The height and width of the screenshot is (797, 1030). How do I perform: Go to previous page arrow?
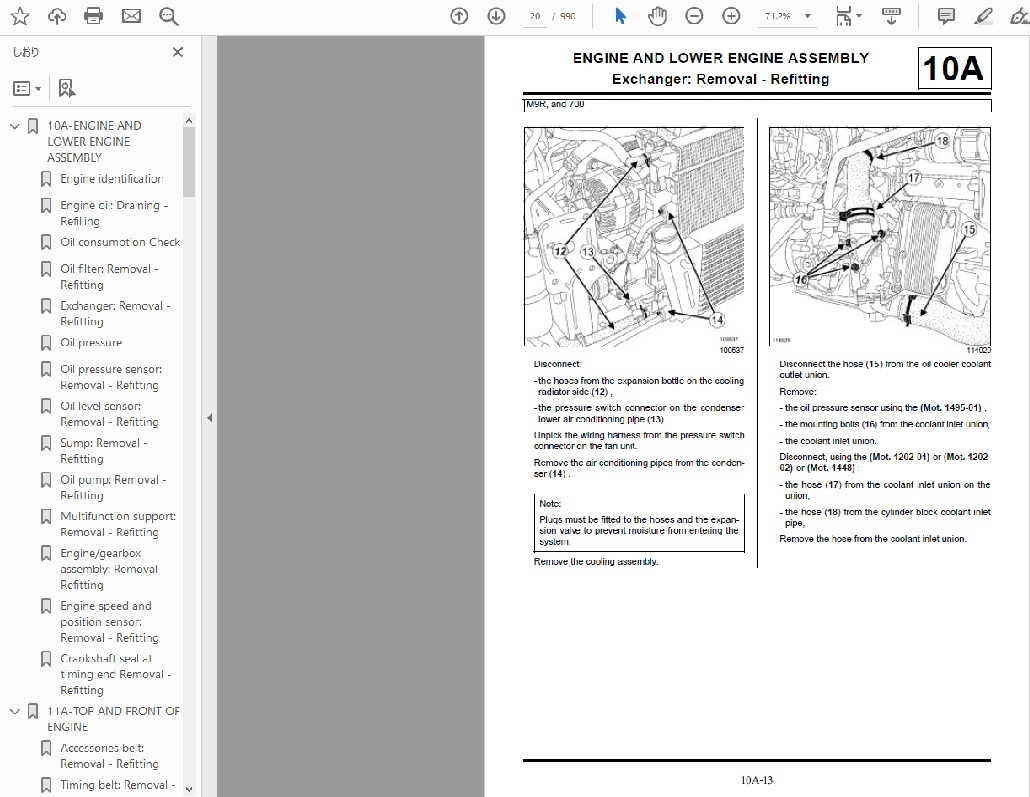(x=459, y=16)
